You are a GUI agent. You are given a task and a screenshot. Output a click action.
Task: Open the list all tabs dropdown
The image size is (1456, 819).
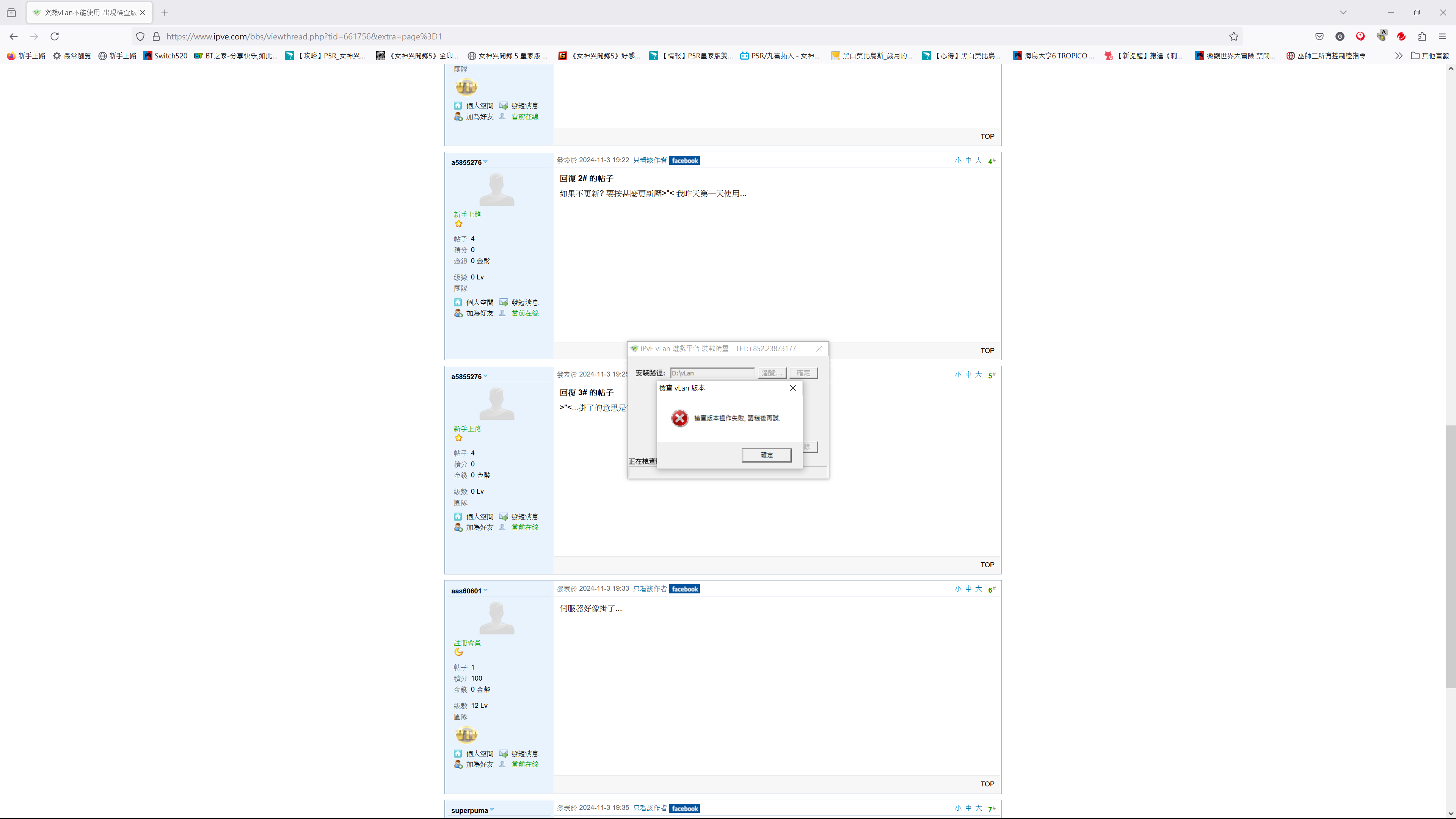[x=1343, y=13]
